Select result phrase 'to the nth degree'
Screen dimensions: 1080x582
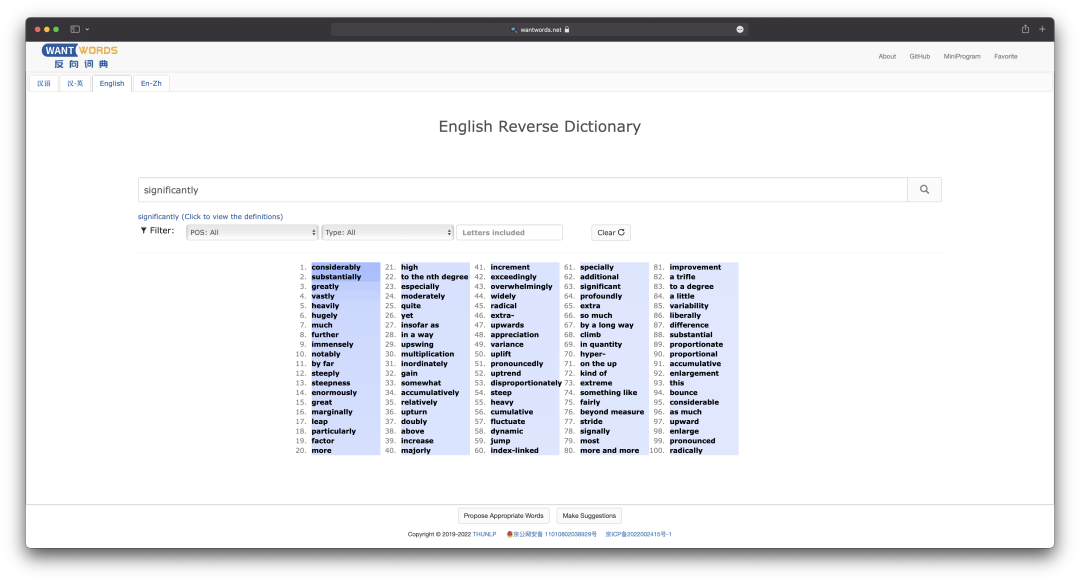coord(435,277)
